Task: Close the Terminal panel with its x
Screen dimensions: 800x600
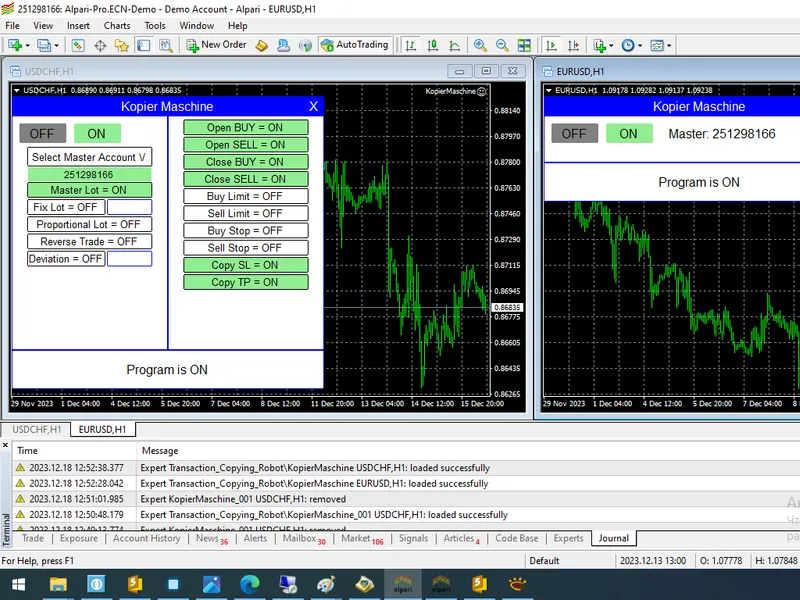Action: pyautogui.click(x=5, y=445)
